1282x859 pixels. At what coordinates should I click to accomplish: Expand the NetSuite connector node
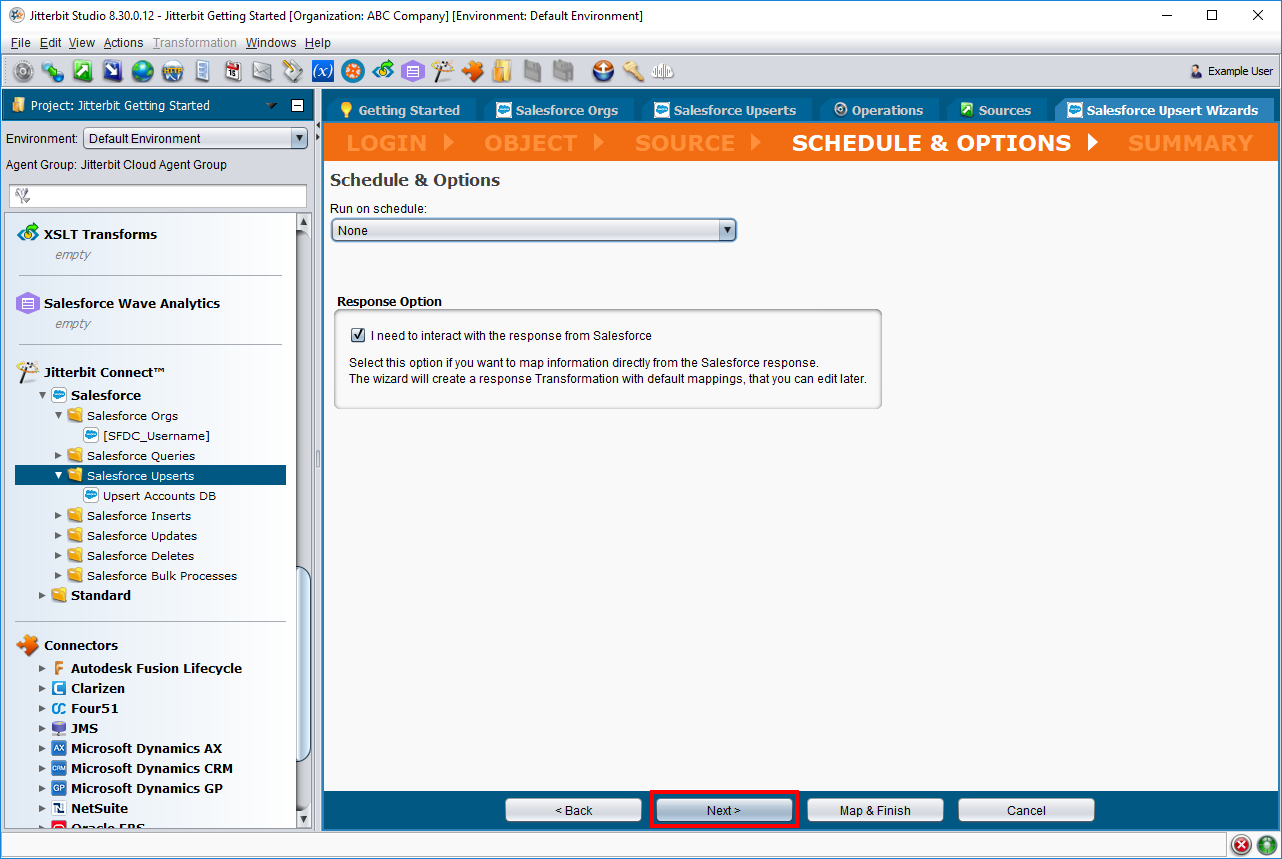click(42, 808)
